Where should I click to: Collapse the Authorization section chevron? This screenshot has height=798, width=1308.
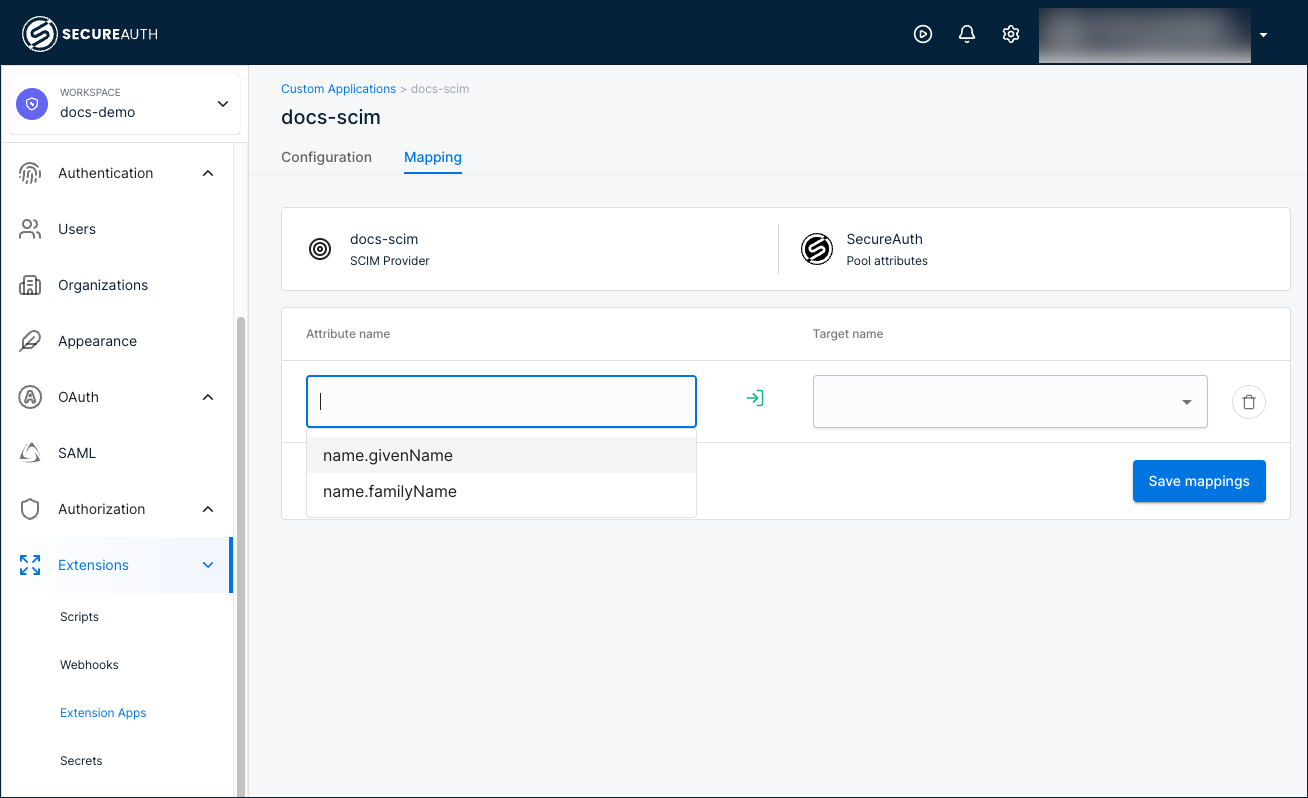click(x=208, y=509)
